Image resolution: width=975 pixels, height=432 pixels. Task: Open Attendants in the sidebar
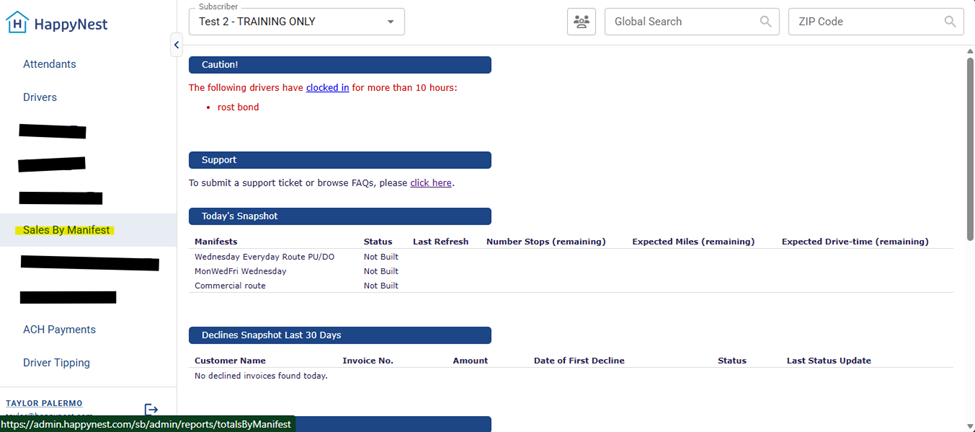[49, 64]
